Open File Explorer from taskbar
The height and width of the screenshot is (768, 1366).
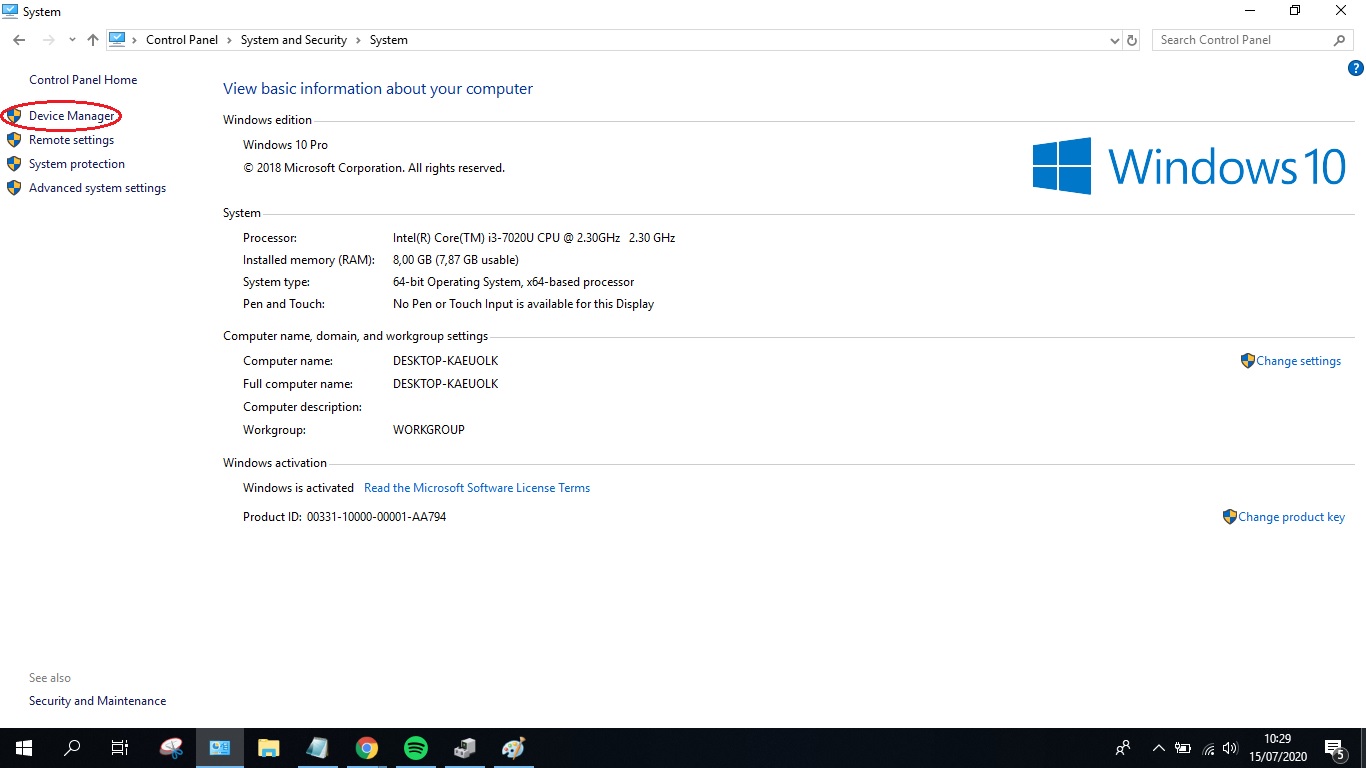268,748
